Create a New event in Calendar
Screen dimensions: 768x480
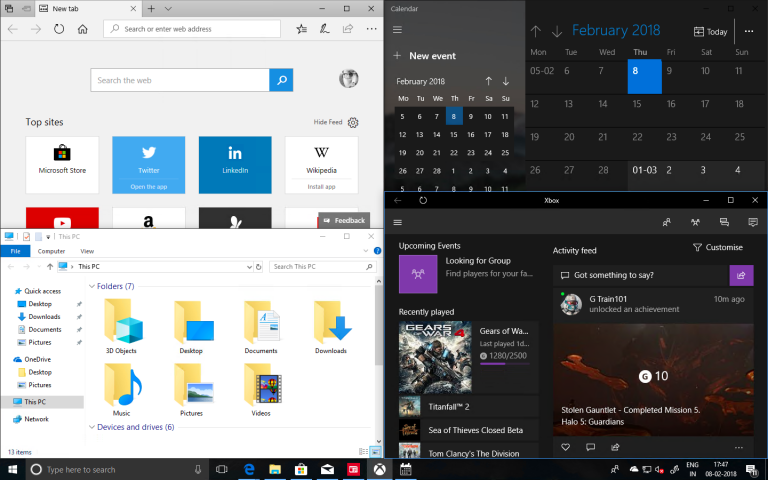(425, 56)
